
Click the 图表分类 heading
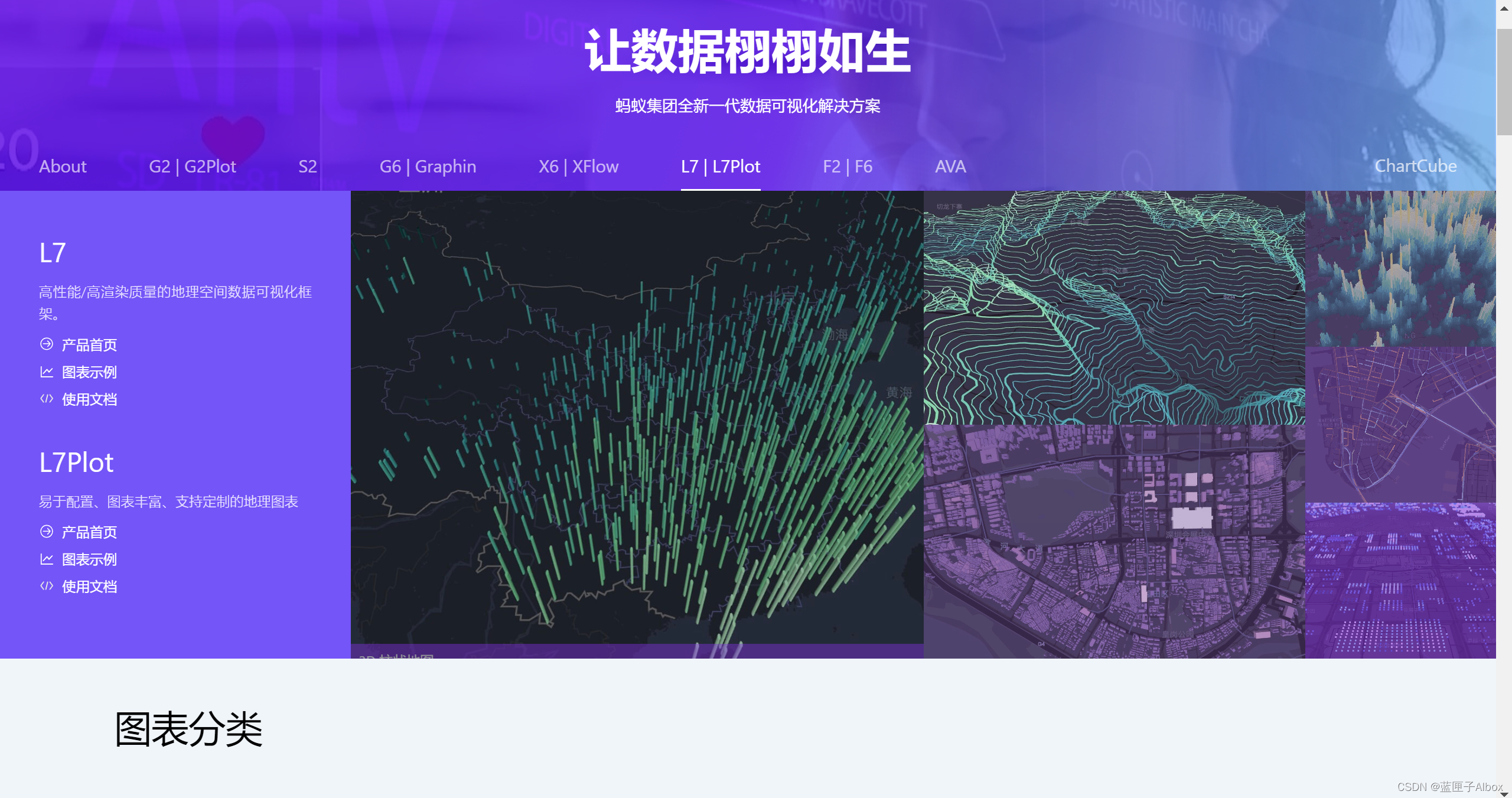tap(188, 729)
